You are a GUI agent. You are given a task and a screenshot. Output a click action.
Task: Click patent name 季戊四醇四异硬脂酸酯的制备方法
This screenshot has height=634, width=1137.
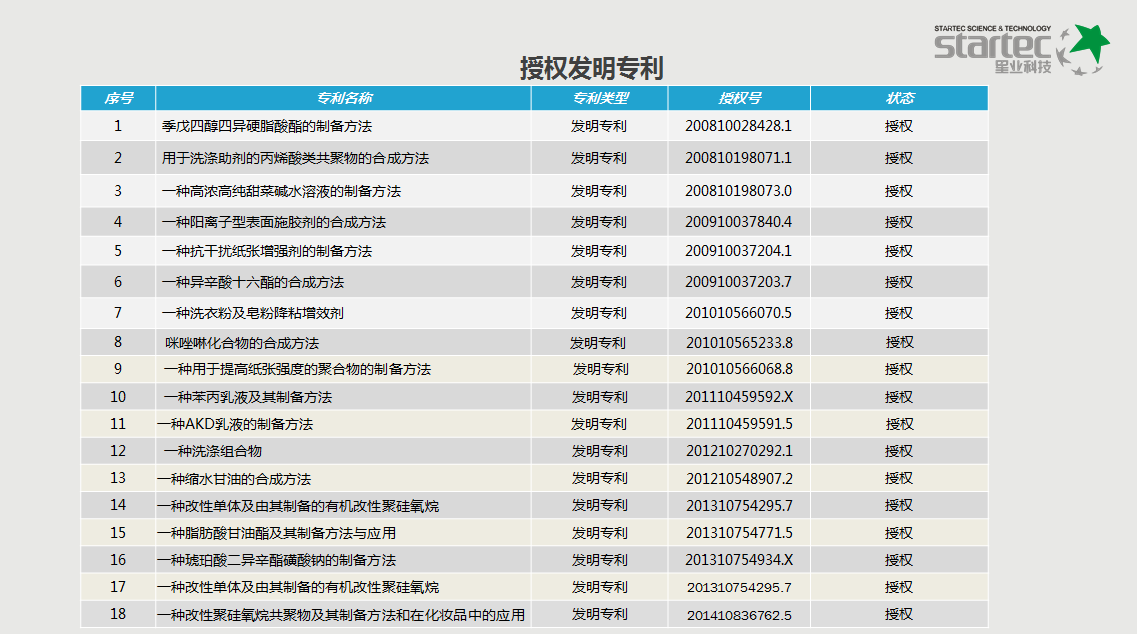tap(267, 127)
